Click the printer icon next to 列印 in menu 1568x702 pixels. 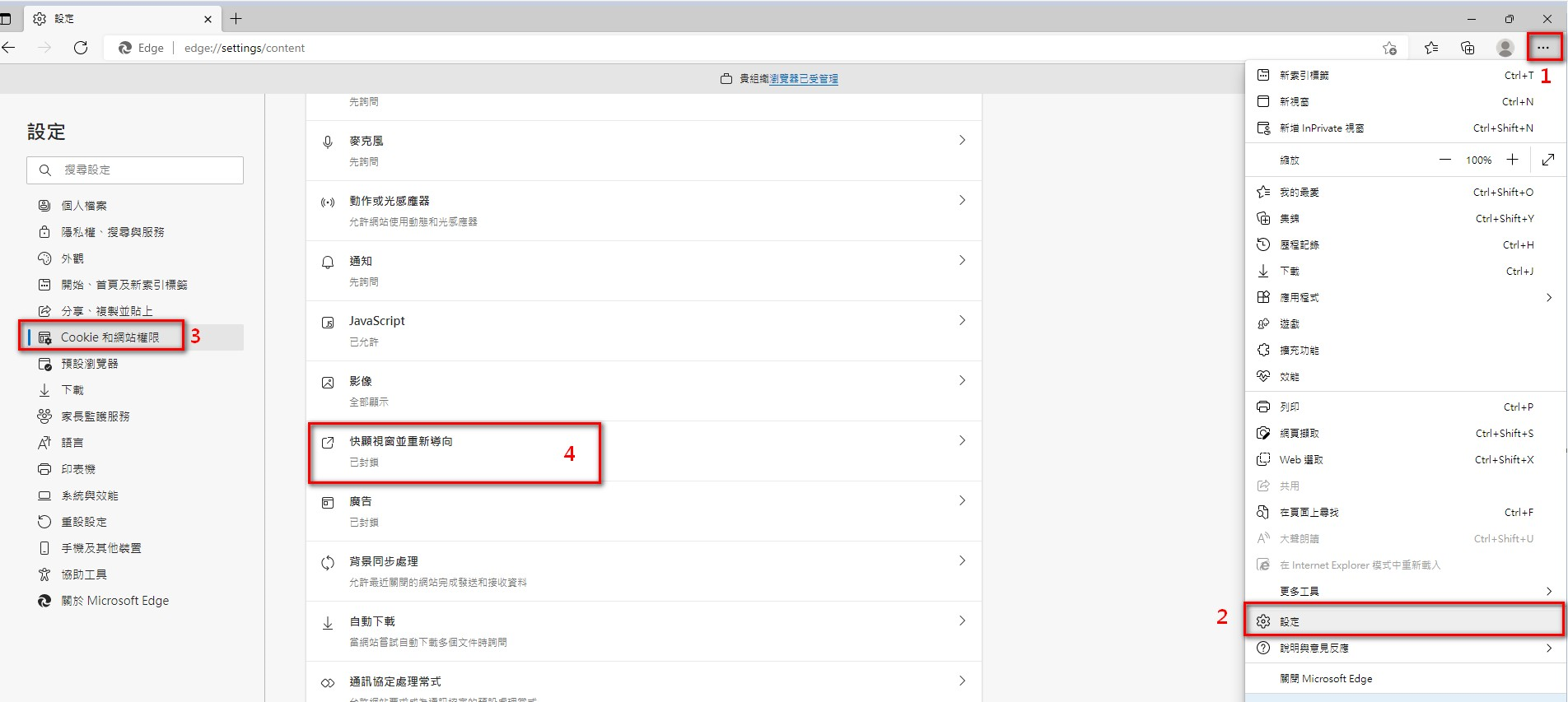[x=1263, y=407]
